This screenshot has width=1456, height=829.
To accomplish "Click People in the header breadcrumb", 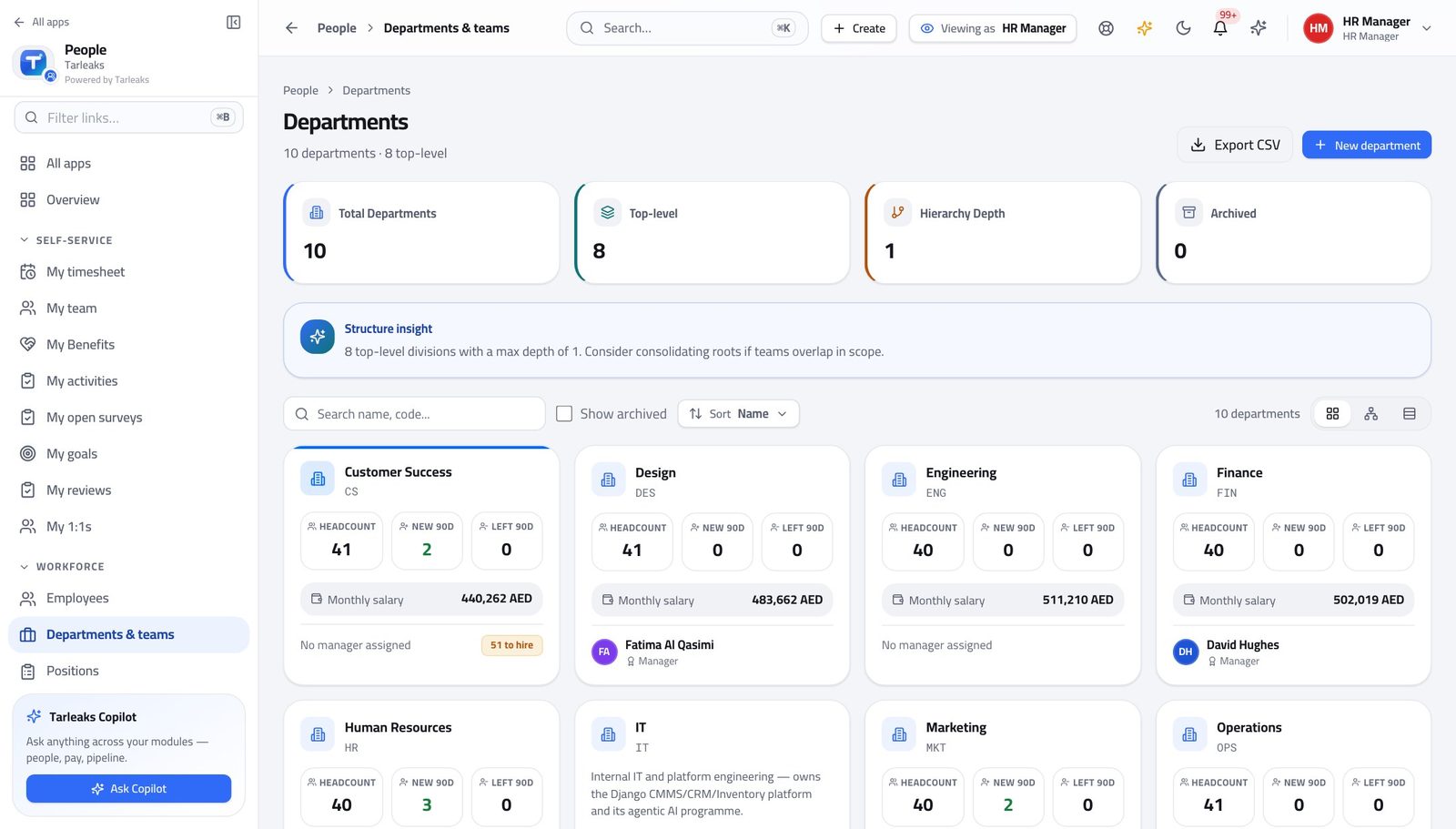I will (337, 28).
